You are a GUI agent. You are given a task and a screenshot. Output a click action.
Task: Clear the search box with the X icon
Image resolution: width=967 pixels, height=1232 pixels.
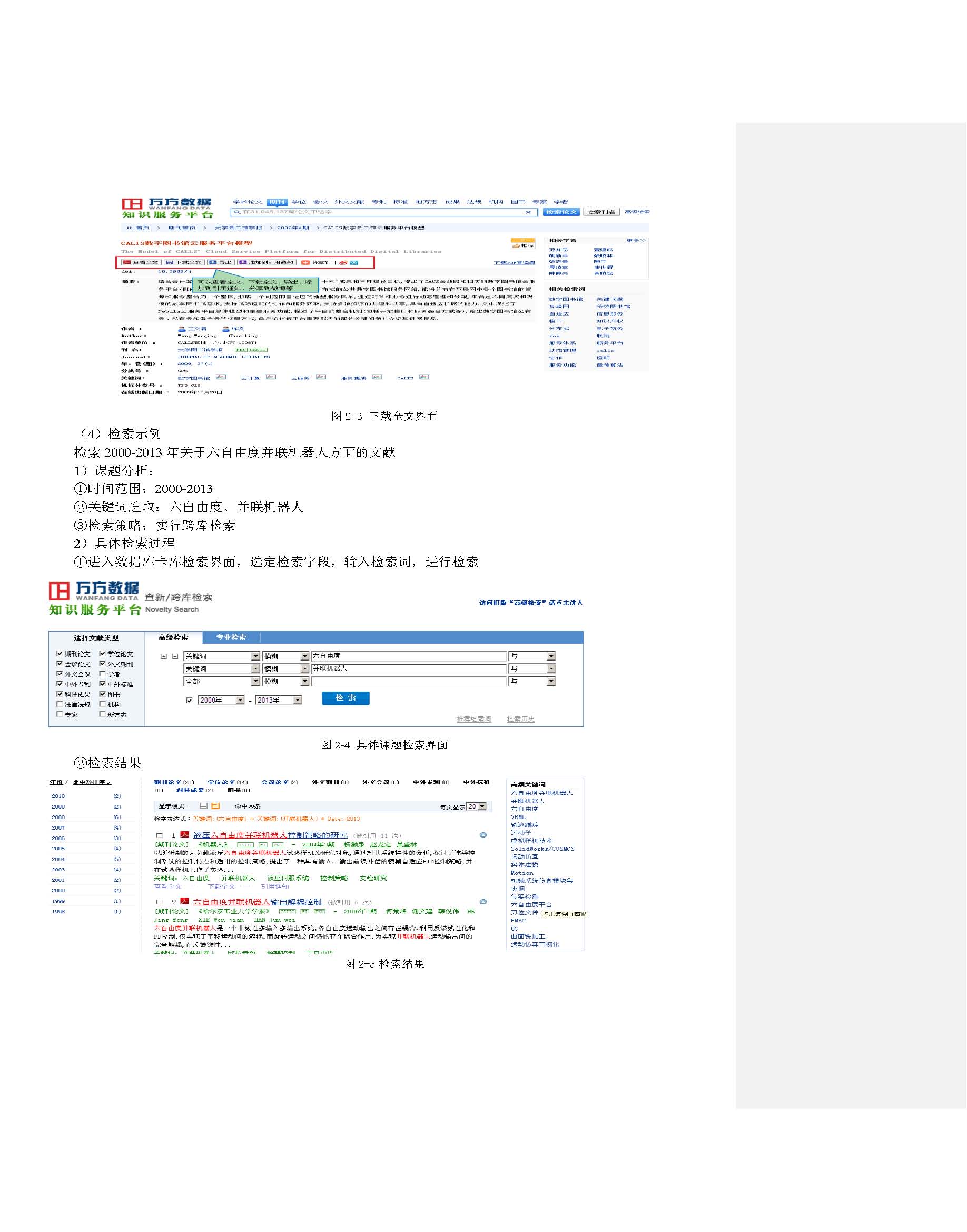coord(528,212)
